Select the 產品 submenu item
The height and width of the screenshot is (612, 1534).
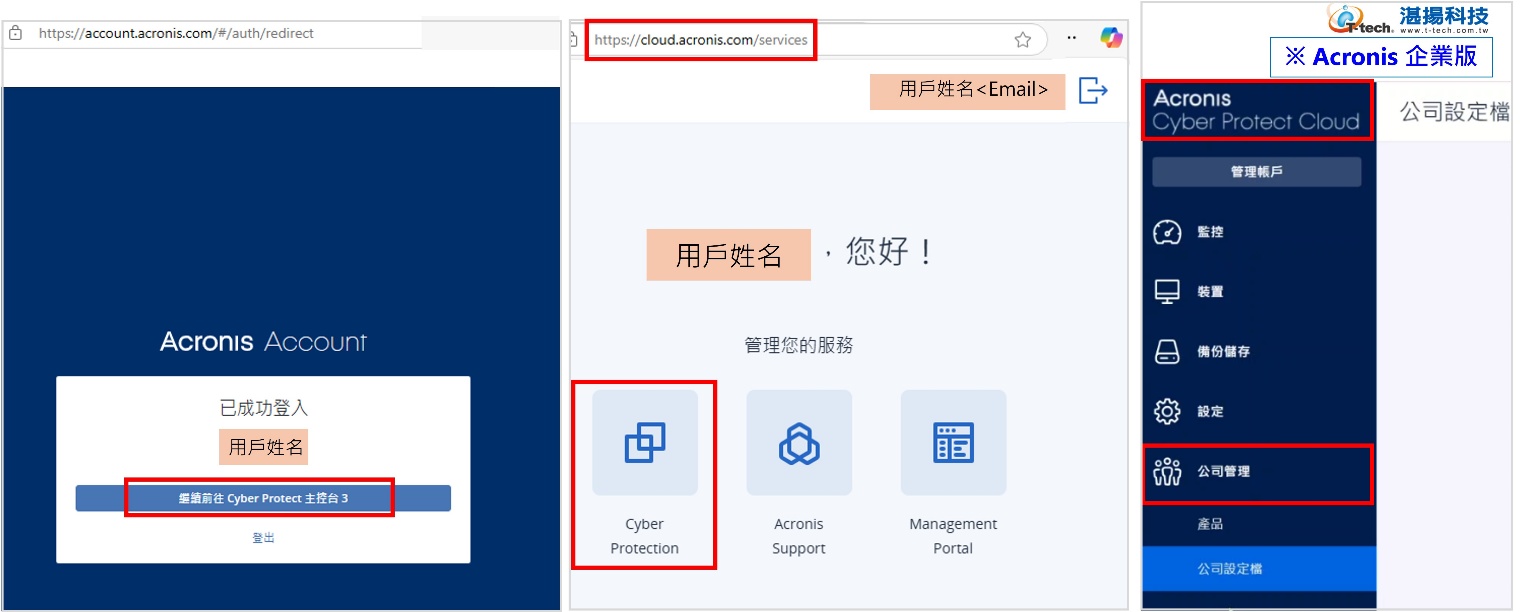coord(1259,524)
